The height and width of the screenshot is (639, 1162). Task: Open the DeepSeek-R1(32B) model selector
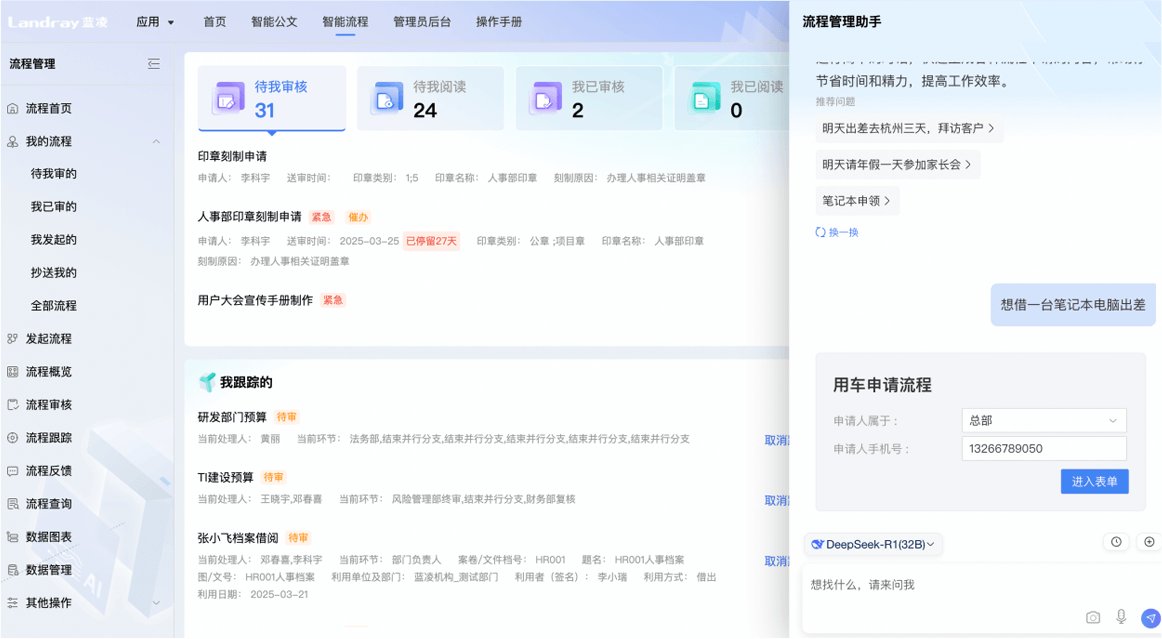click(873, 544)
